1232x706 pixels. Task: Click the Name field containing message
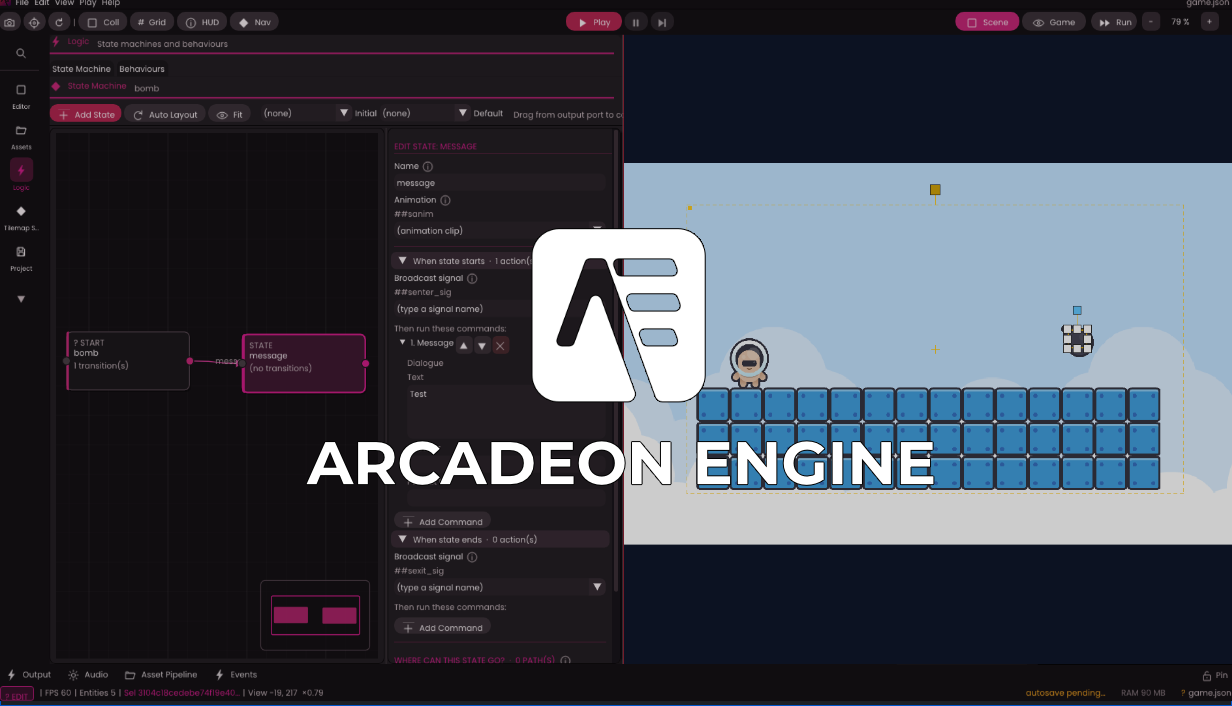[499, 183]
